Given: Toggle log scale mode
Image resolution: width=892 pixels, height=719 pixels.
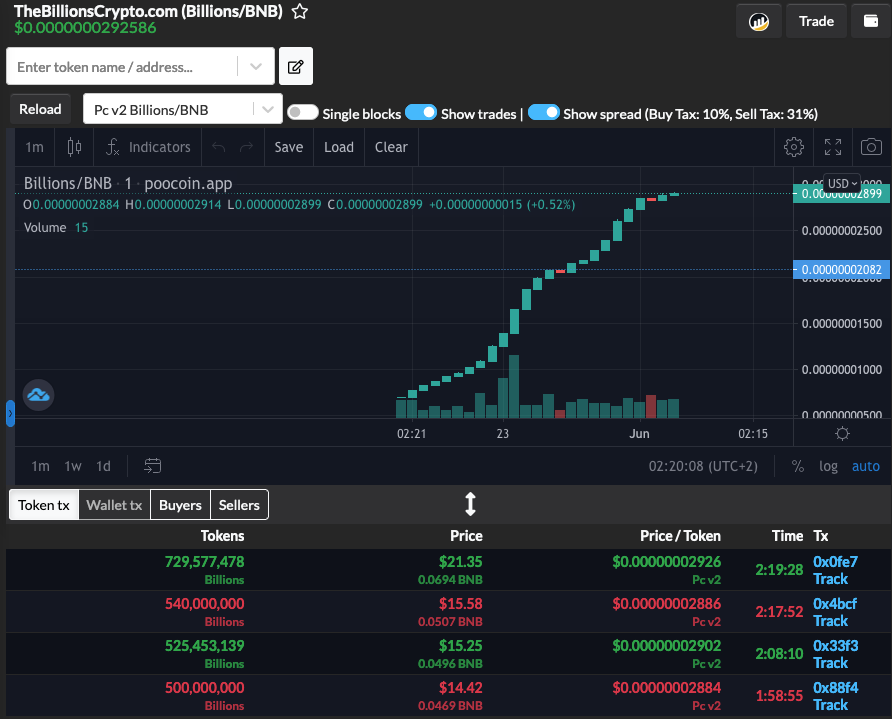Looking at the screenshot, I should click(x=828, y=466).
